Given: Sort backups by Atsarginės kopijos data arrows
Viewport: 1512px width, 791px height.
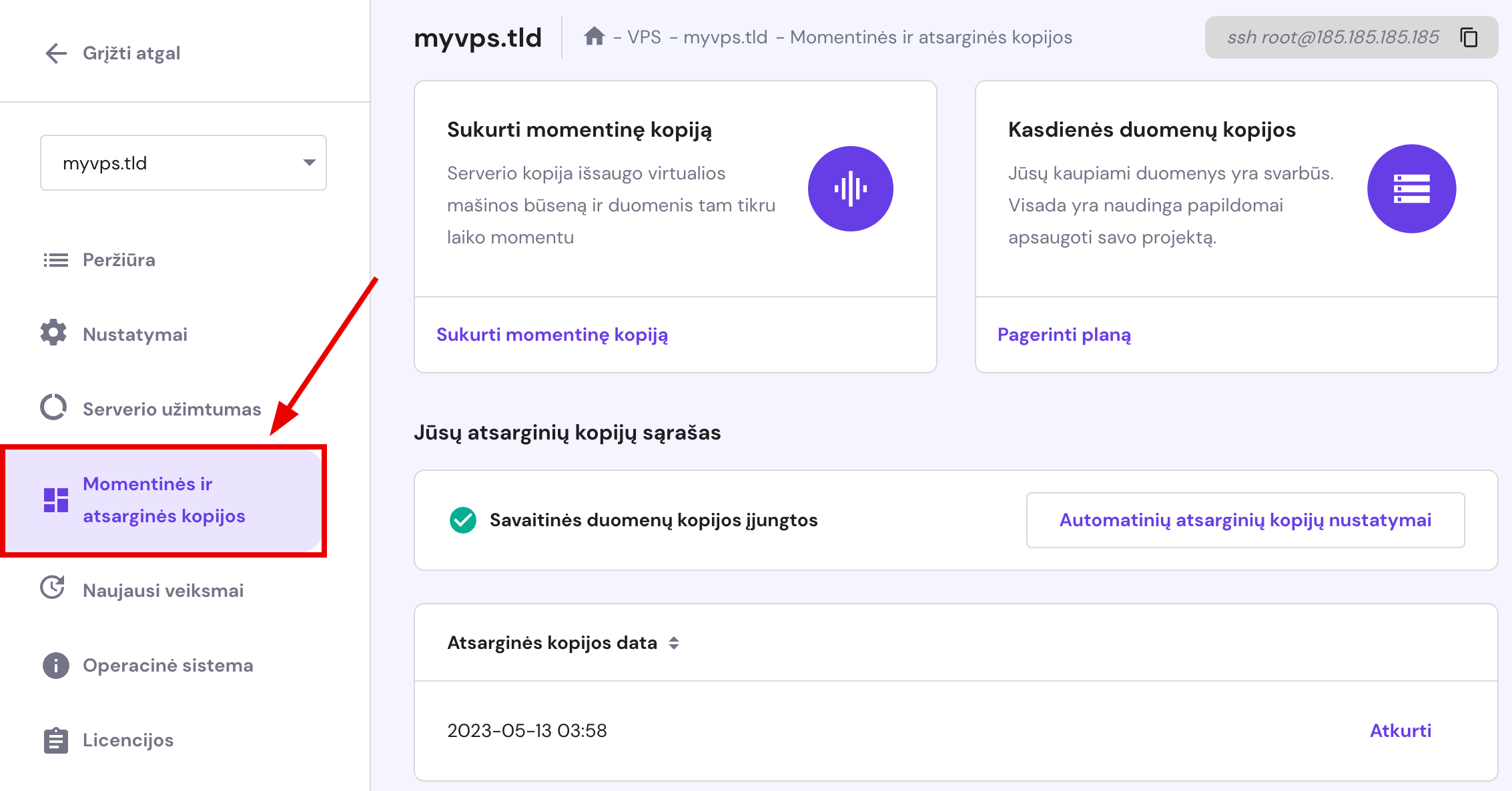Looking at the screenshot, I should (x=675, y=643).
